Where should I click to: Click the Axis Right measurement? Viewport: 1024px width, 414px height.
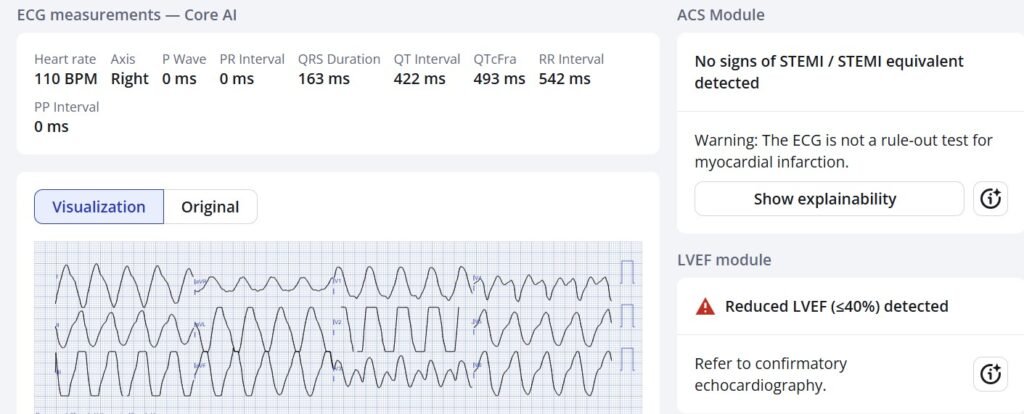tap(129, 79)
